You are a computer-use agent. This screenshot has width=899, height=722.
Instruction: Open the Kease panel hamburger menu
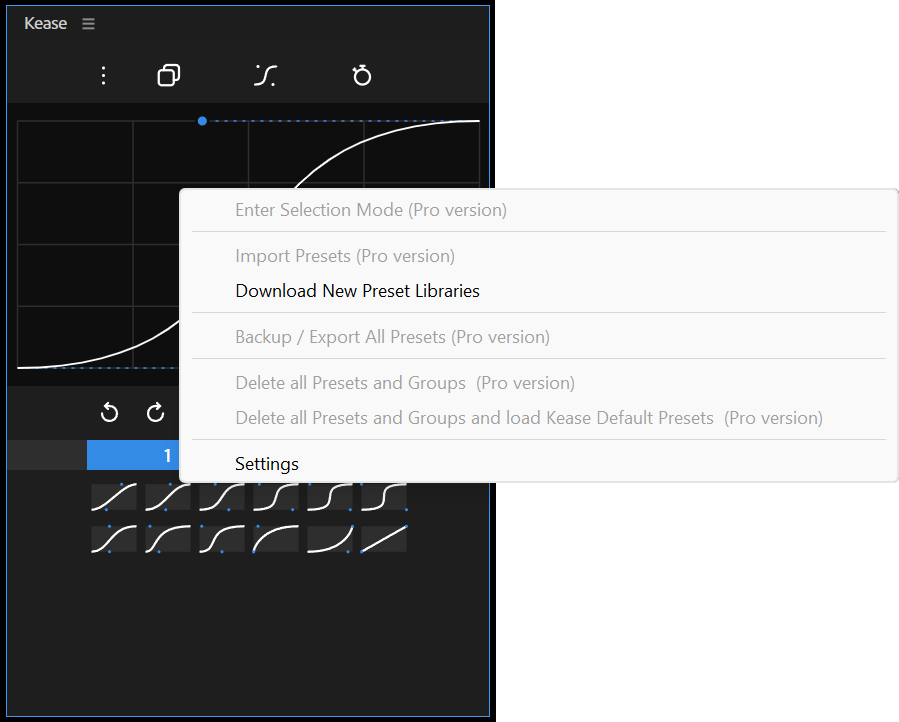(x=88, y=24)
